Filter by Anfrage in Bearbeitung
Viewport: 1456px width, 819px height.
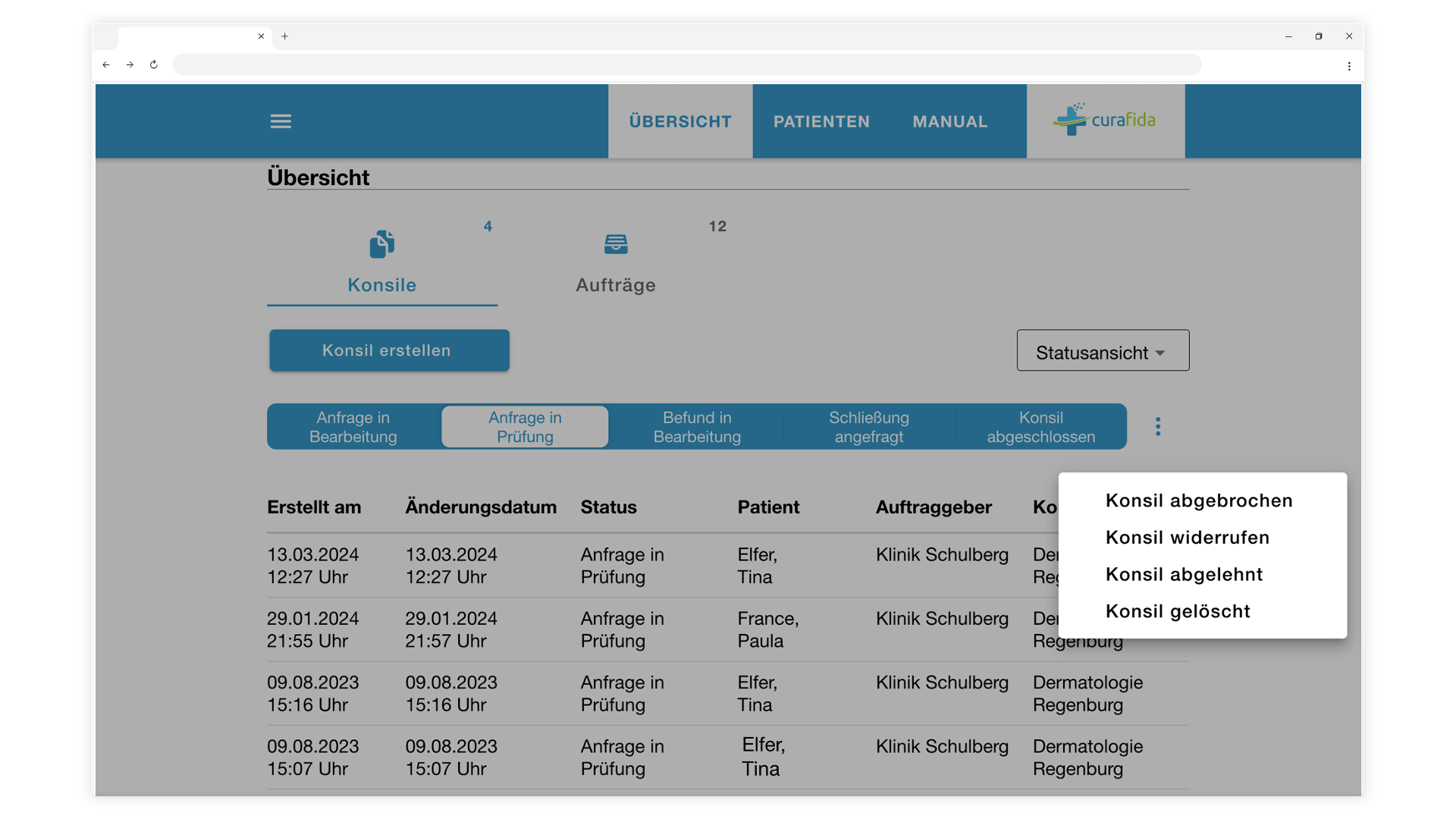click(353, 427)
